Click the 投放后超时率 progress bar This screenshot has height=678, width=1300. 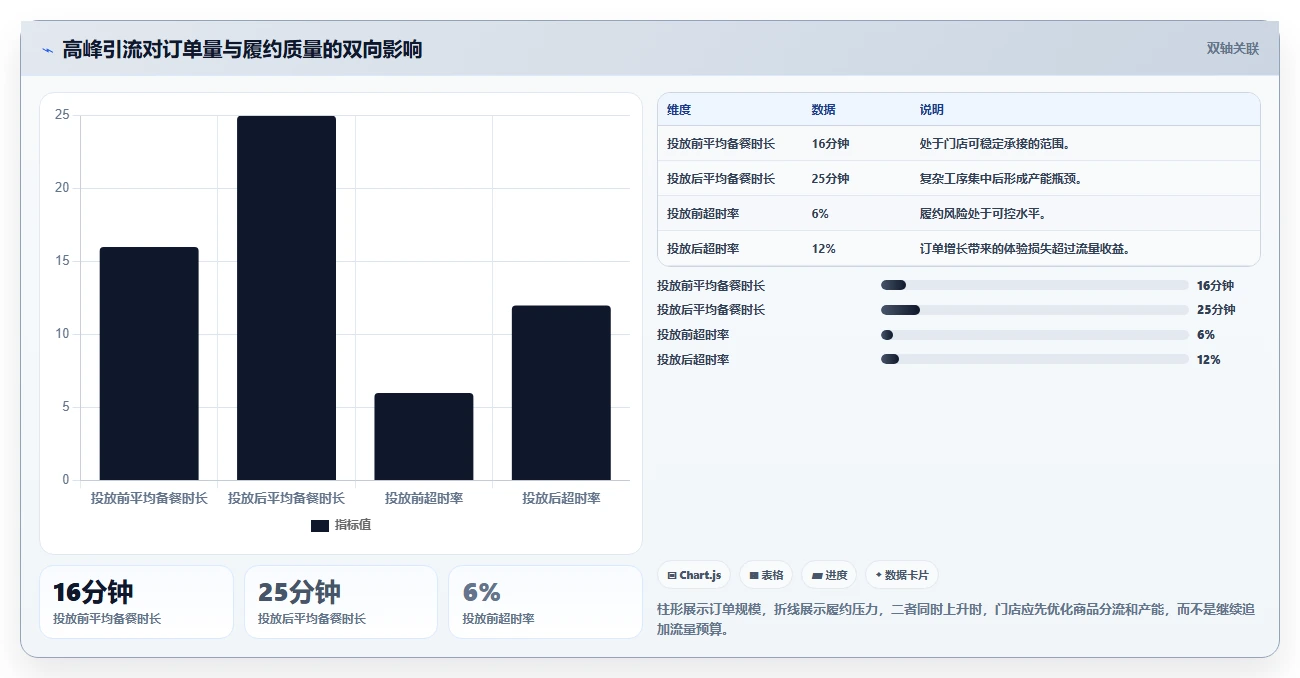[x=1035, y=360]
